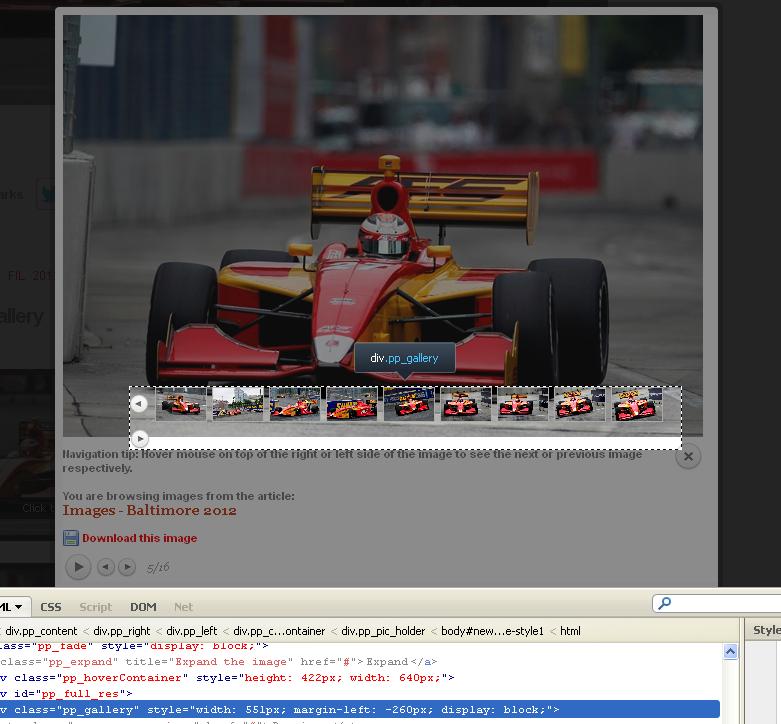Go to previous image arrow beside 5/16
The height and width of the screenshot is (724, 781).
(106, 567)
